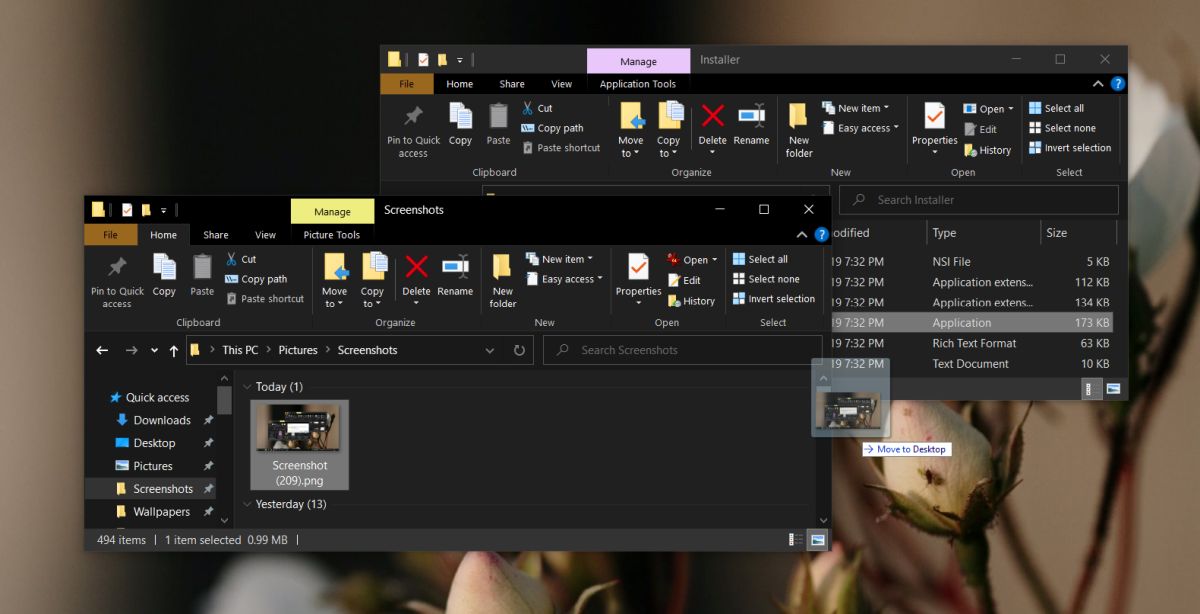Open the Picture Tools tab
1200x614 pixels.
pyautogui.click(x=332, y=235)
